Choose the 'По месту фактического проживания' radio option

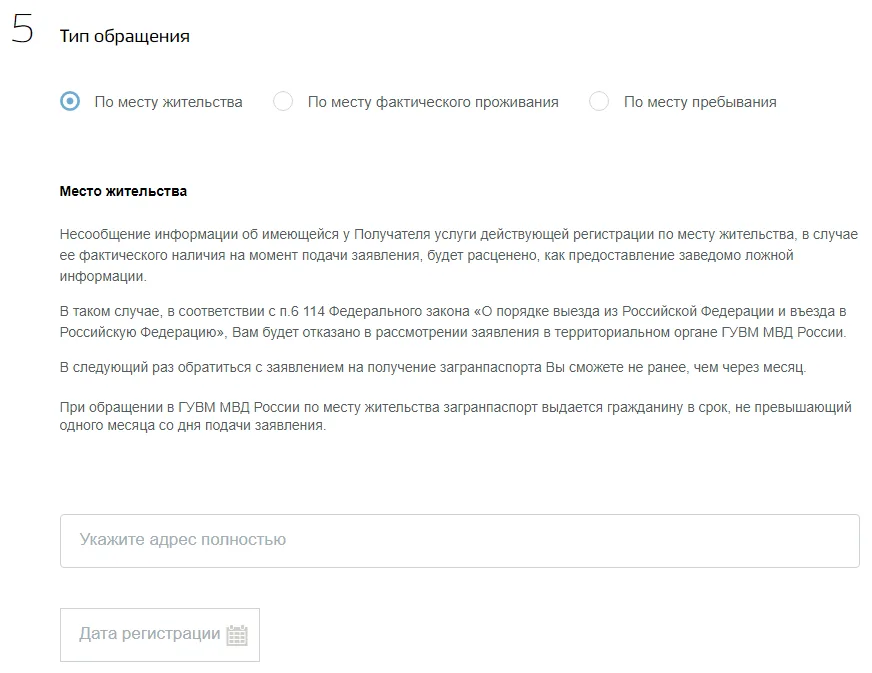click(283, 101)
